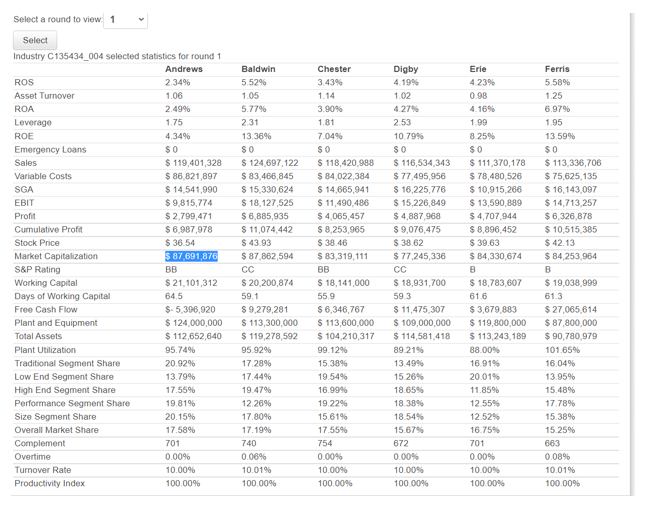The image size is (651, 524).
Task: Click the Days of Working Capital label
Action: (x=62, y=296)
